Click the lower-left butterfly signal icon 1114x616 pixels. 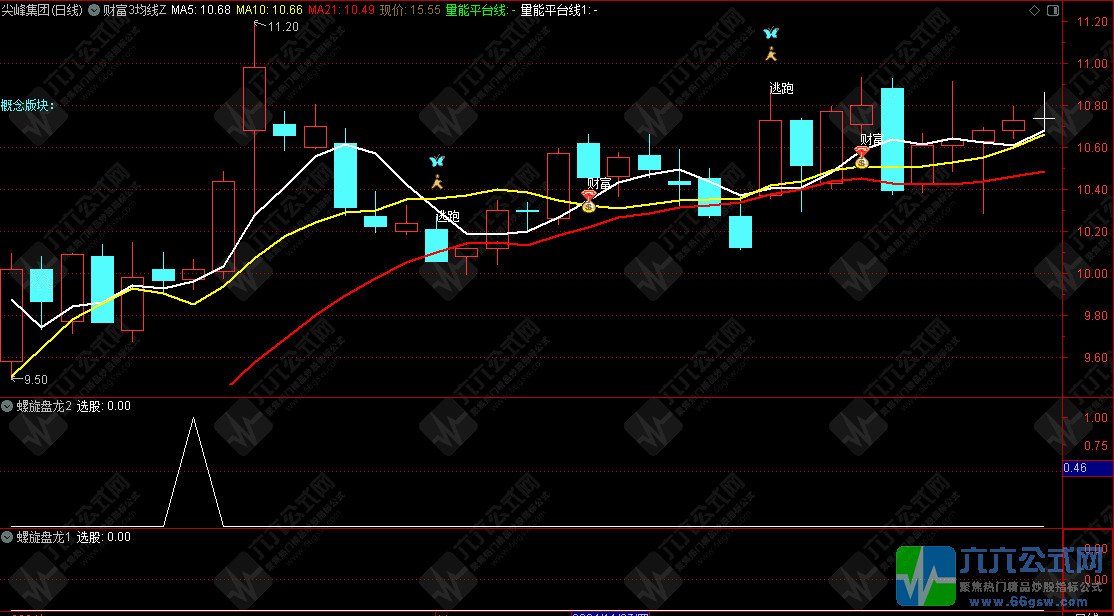tap(436, 161)
